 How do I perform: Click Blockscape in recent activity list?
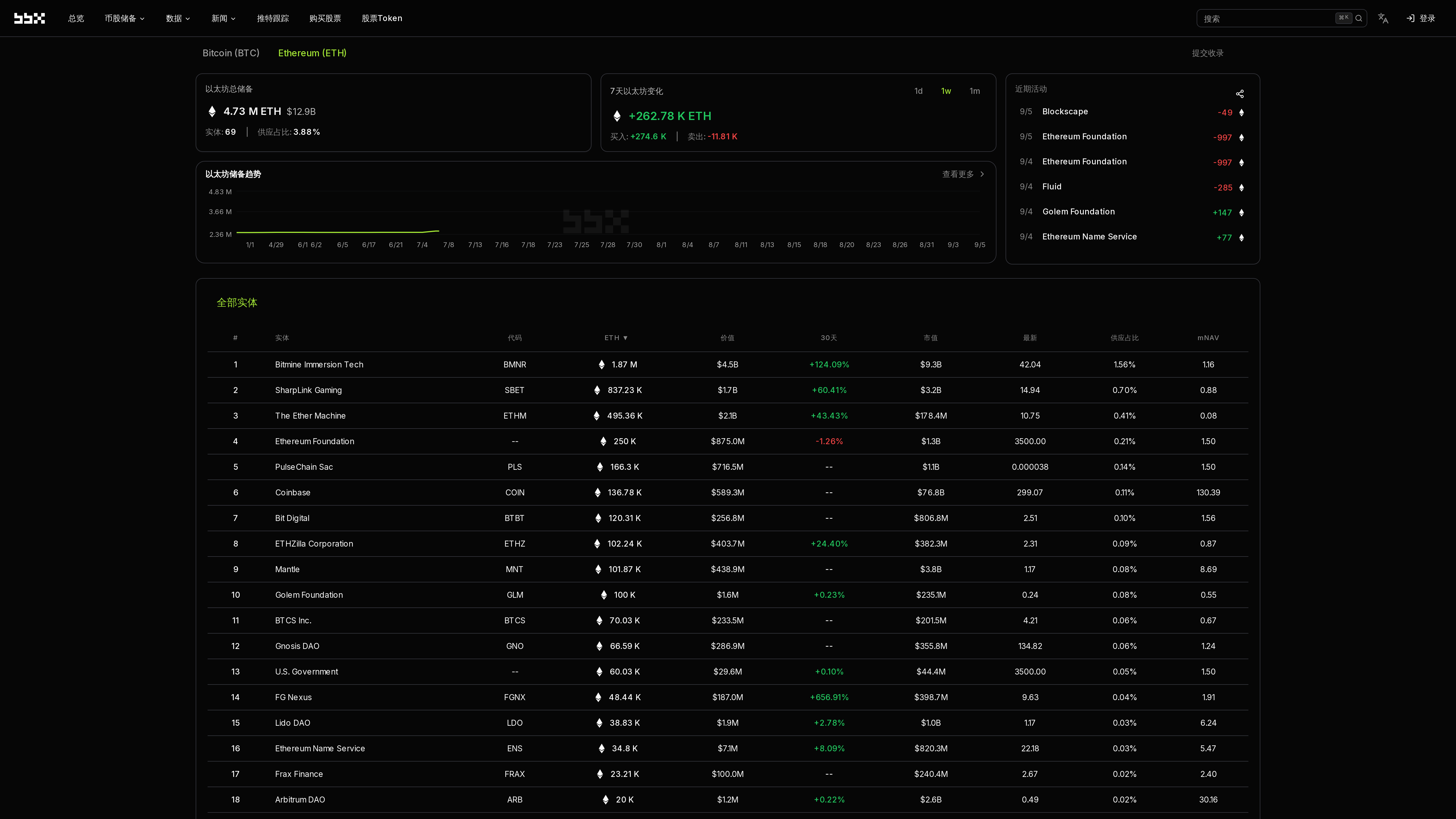pos(1065,111)
